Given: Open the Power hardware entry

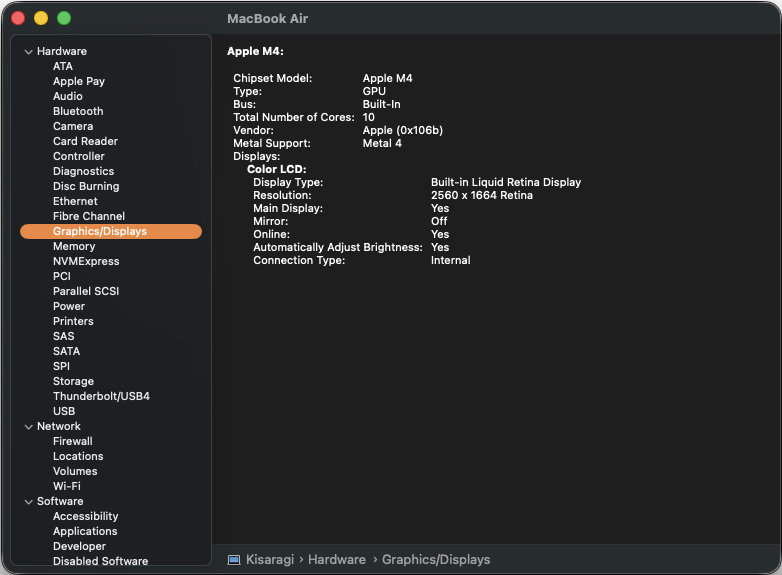Looking at the screenshot, I should click(69, 306).
